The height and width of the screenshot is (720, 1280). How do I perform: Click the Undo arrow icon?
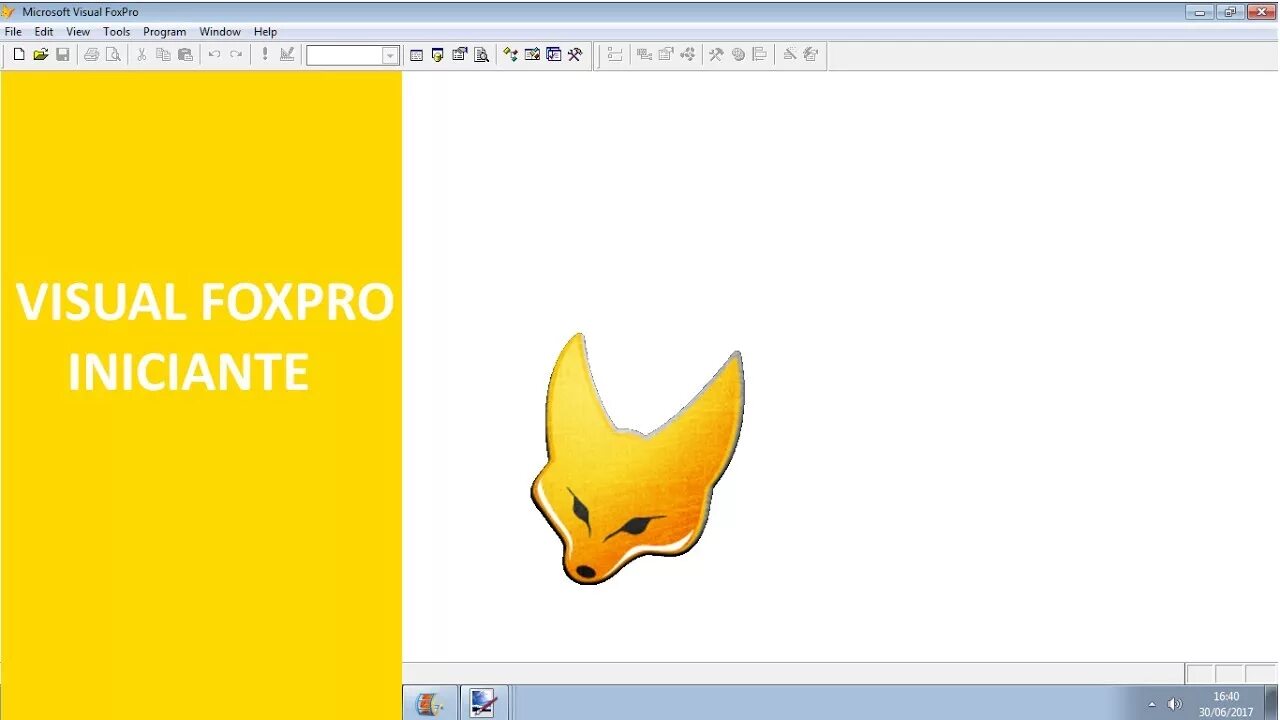coord(214,55)
